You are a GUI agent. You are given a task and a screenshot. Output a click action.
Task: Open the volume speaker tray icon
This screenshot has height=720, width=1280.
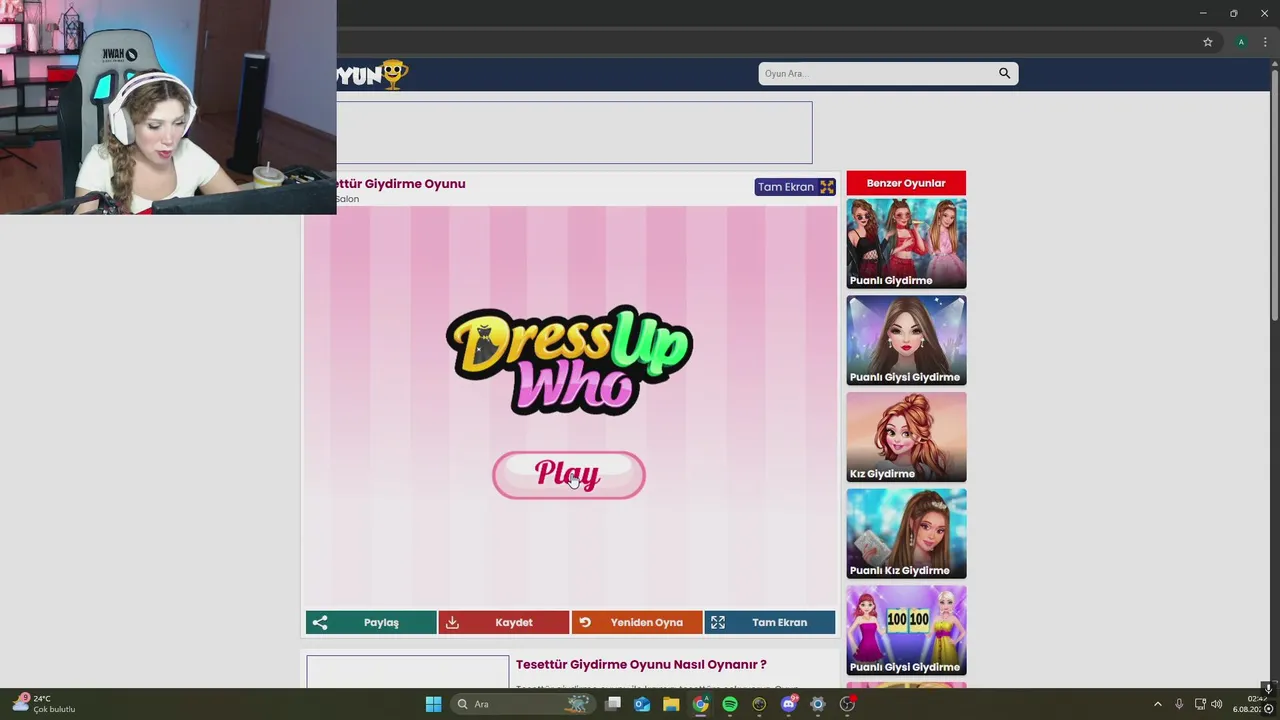[x=1217, y=704]
